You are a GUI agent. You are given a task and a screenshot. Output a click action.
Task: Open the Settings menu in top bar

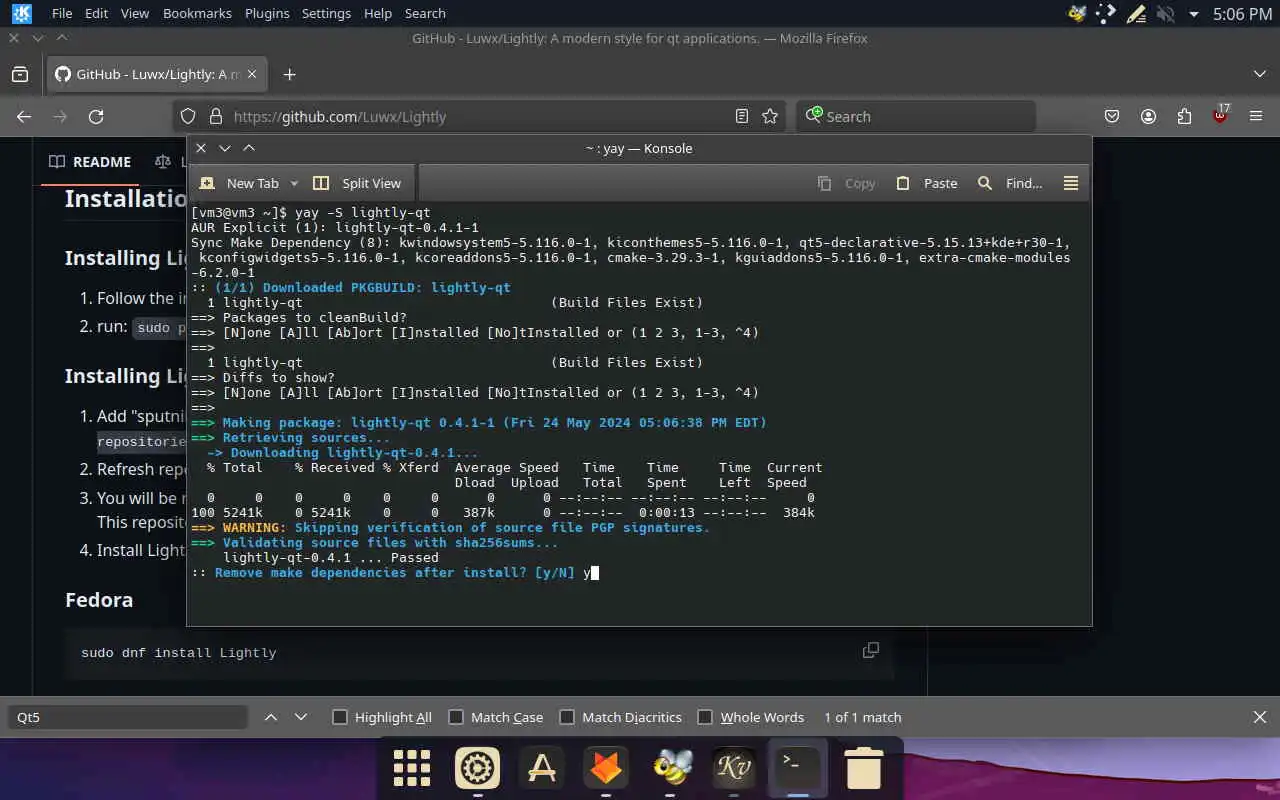pos(326,14)
